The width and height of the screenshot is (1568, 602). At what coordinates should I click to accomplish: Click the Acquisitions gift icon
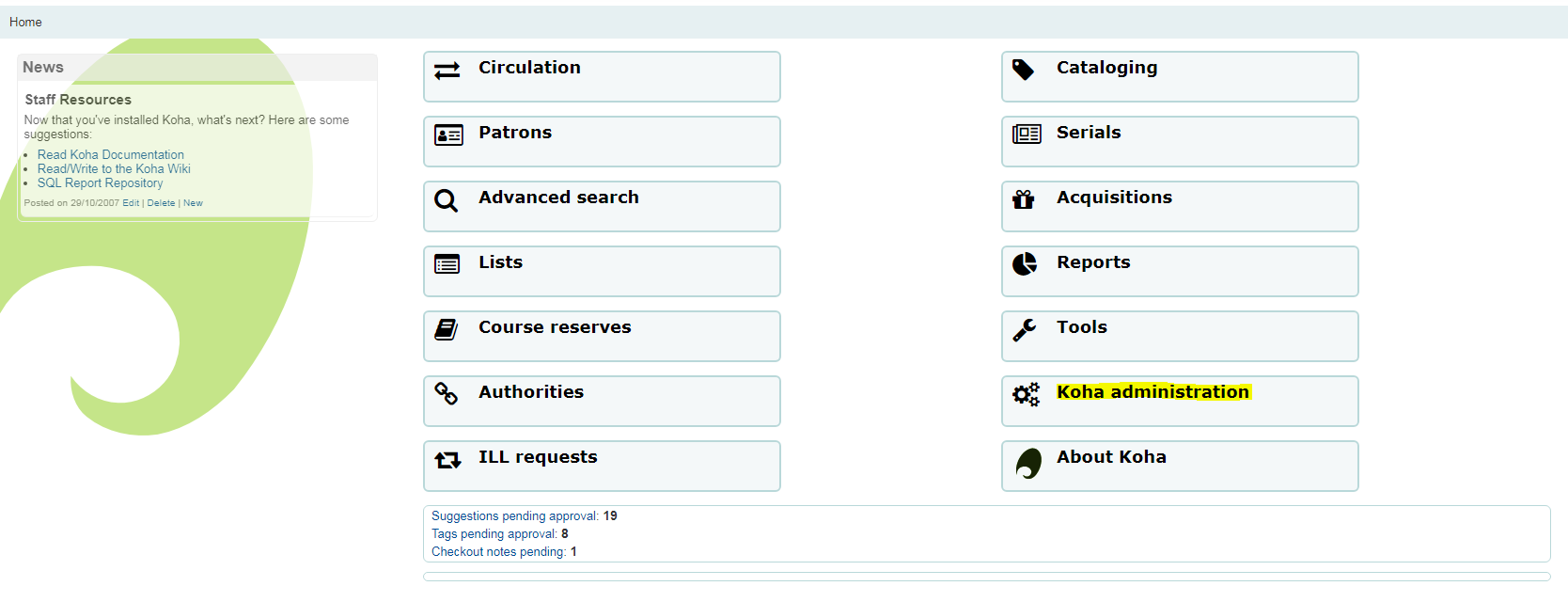click(x=1024, y=199)
